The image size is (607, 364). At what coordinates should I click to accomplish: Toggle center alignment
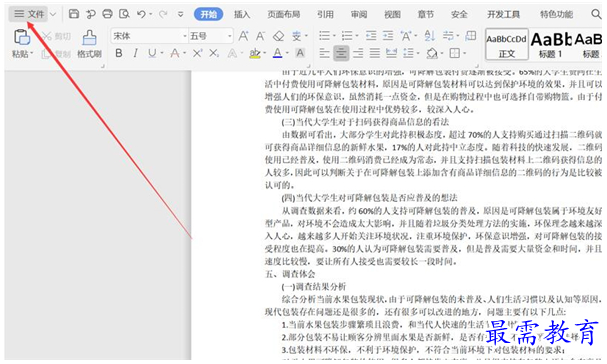coord(341,53)
